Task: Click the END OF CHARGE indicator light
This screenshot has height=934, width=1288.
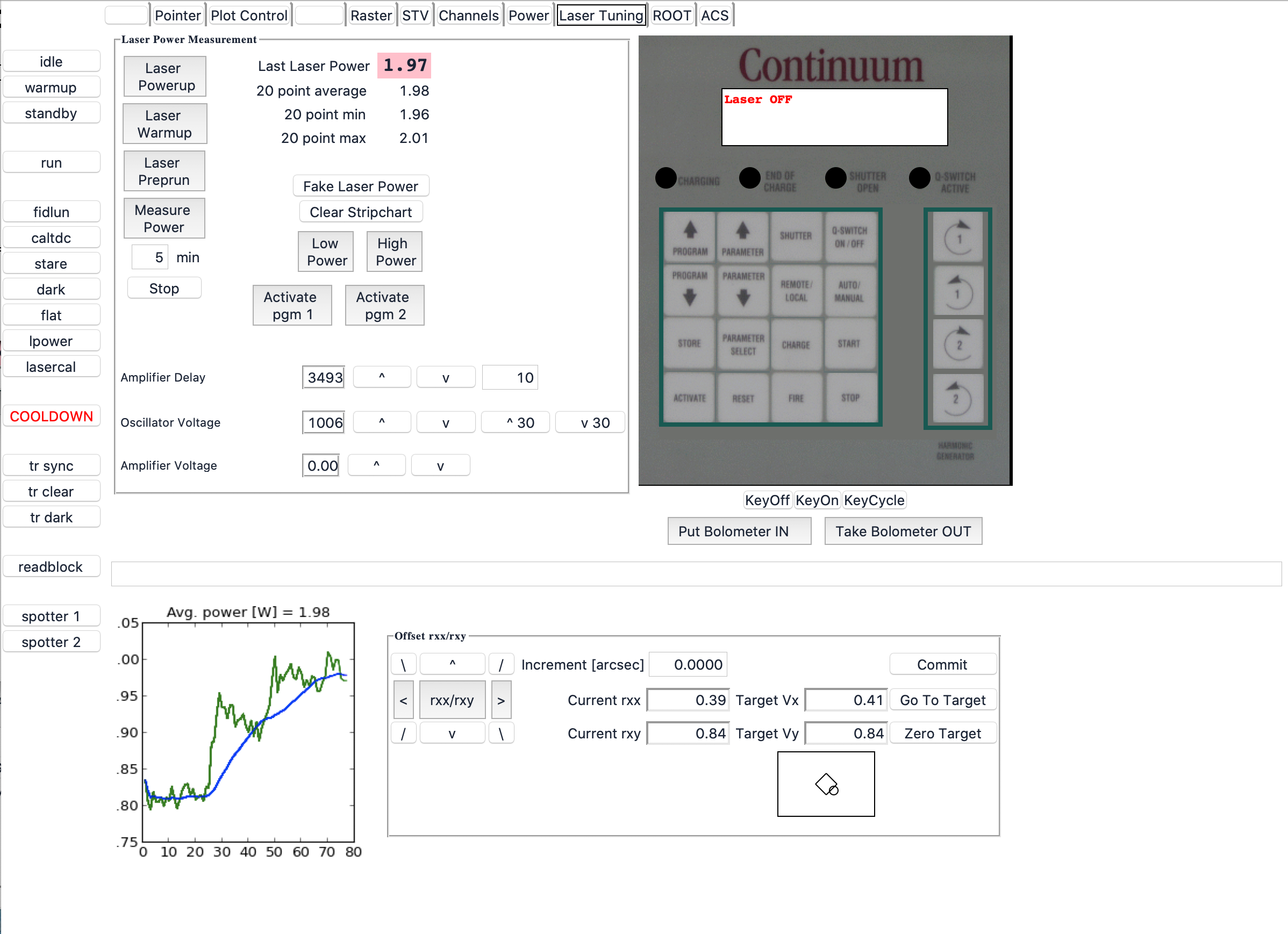Action: 749,178
